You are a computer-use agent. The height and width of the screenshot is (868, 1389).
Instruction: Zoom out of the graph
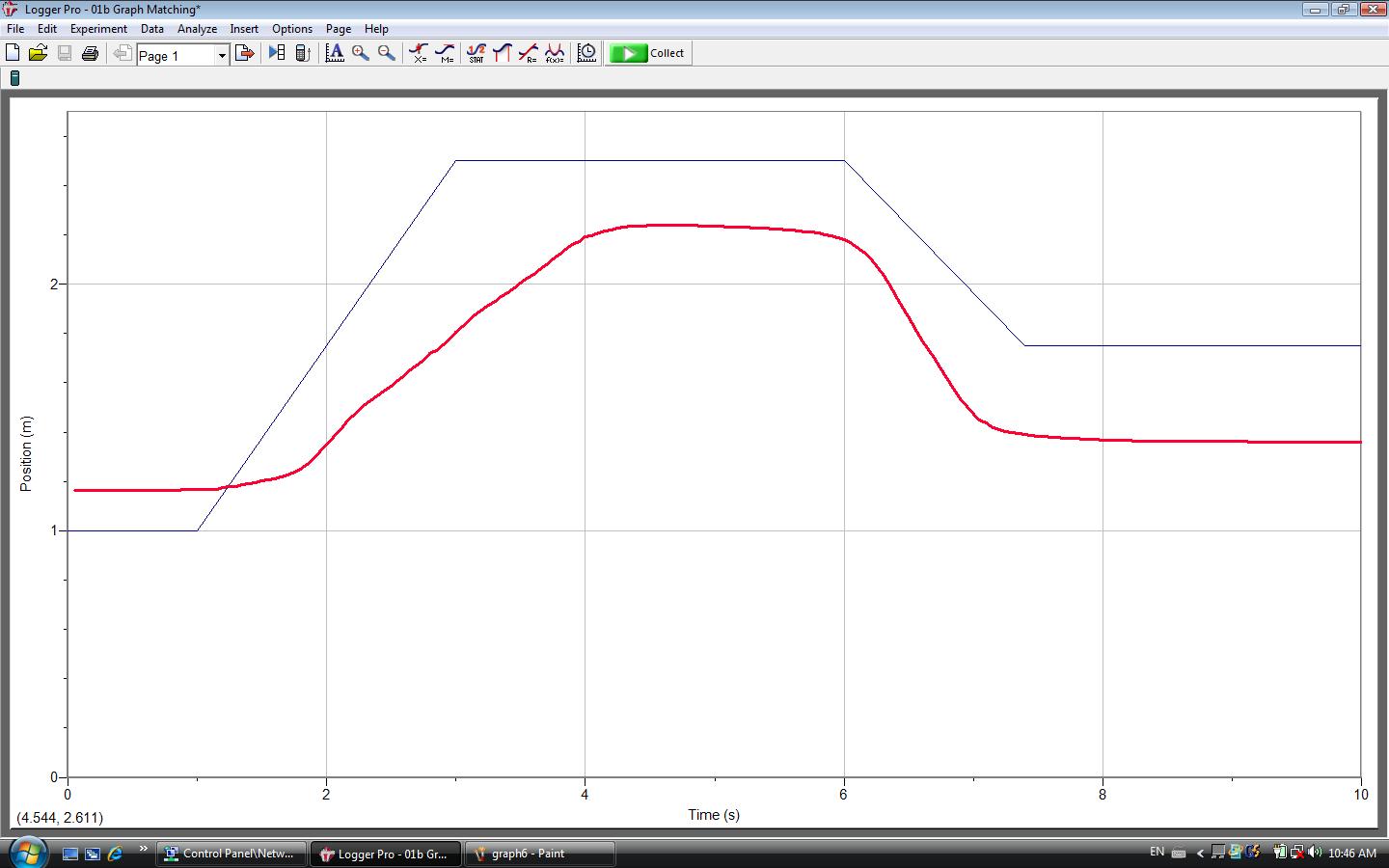point(385,53)
